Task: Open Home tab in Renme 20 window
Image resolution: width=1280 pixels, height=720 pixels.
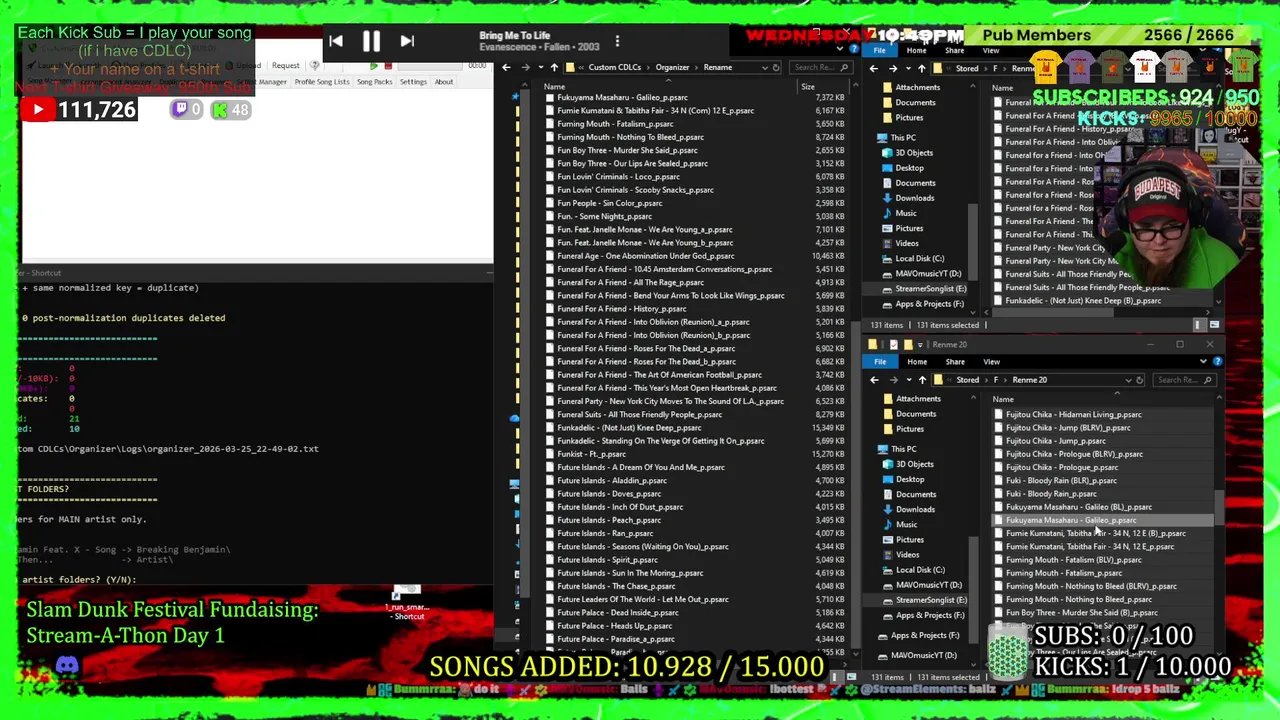Action: (x=917, y=362)
